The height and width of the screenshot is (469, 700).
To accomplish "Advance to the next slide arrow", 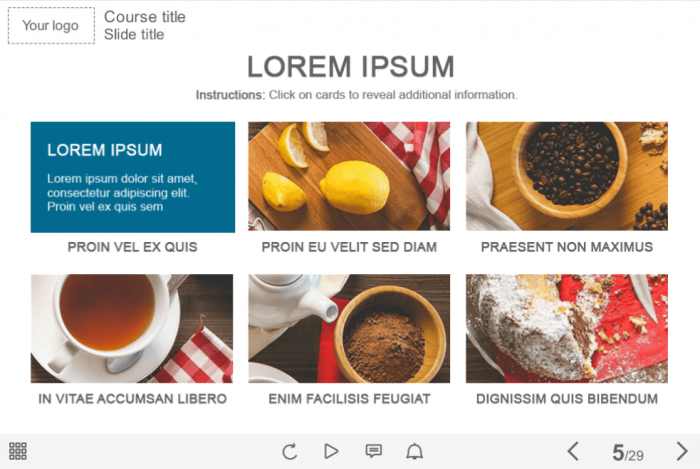I will (x=682, y=451).
